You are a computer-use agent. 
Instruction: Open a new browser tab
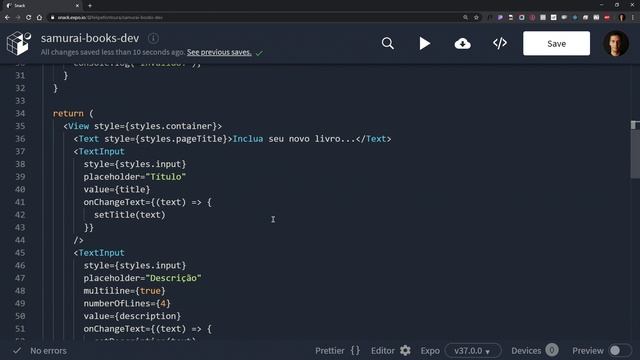pos(90,5)
